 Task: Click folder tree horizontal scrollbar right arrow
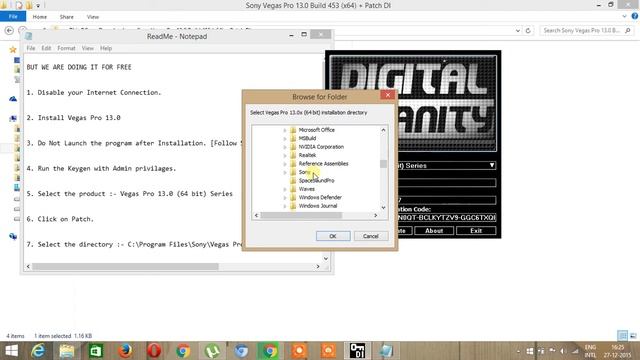click(x=376, y=215)
